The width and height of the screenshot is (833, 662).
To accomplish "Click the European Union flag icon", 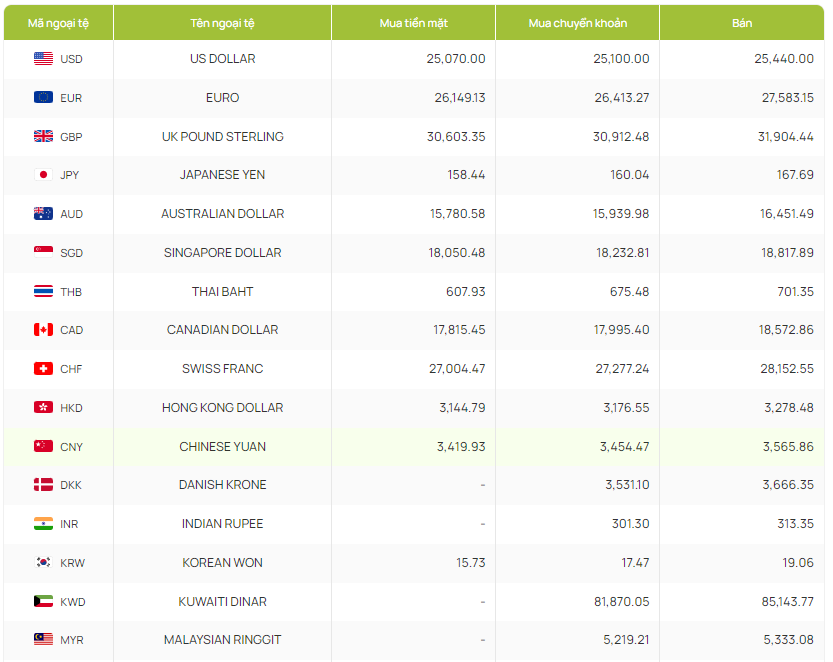I will [x=43, y=98].
